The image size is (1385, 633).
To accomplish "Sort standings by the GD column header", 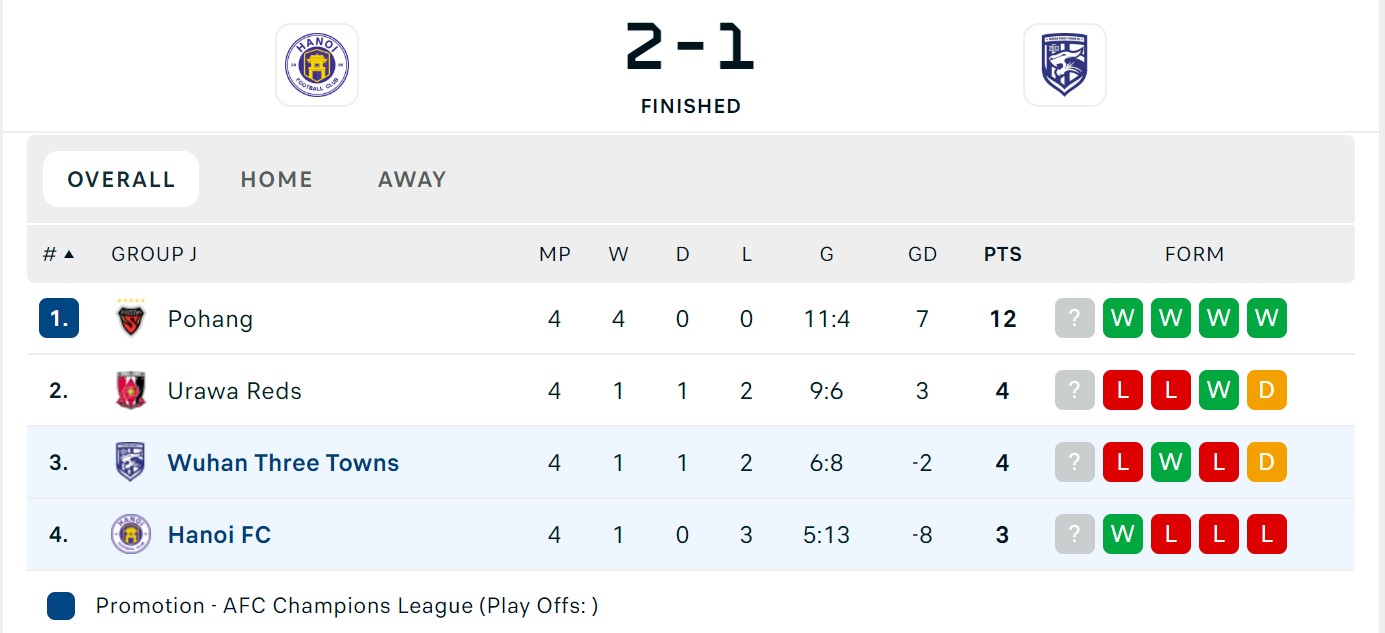I will [923, 254].
